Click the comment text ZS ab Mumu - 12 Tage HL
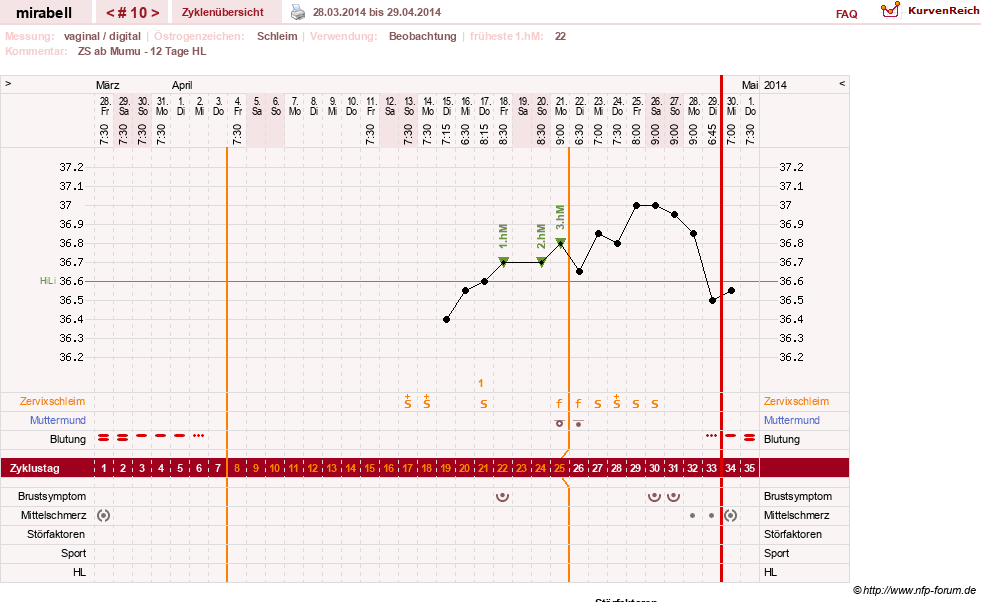The height and width of the screenshot is (602, 981). click(142, 51)
